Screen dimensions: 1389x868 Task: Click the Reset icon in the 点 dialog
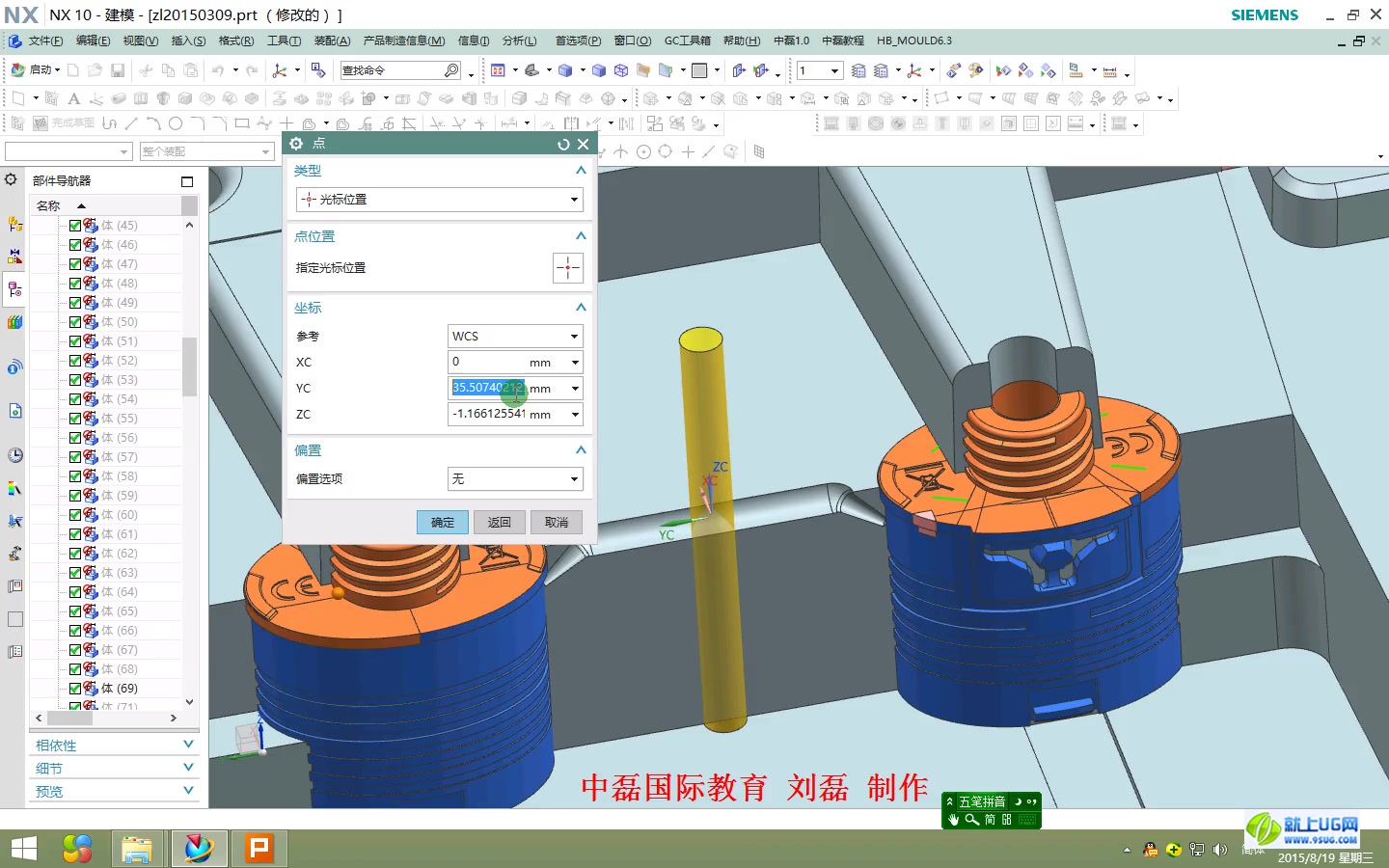(x=563, y=144)
